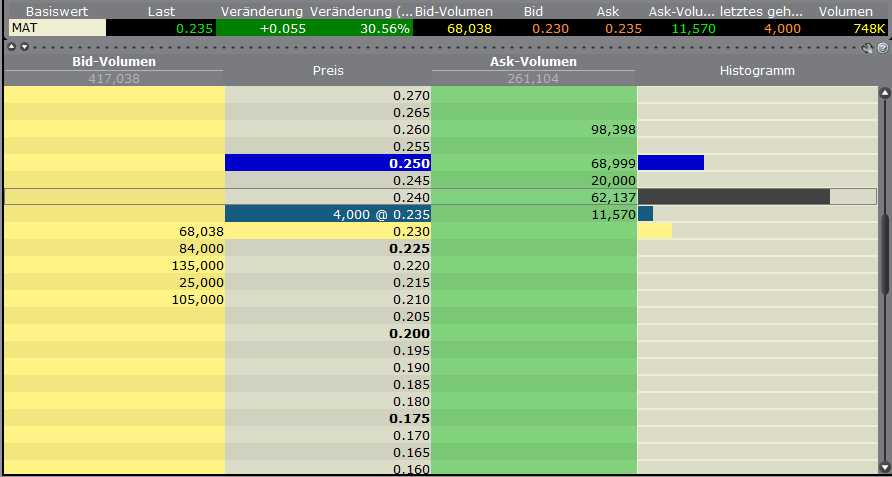Screen dimensions: 892x477
Task: Click scrollbar up arrow button
Action: pos(883,94)
